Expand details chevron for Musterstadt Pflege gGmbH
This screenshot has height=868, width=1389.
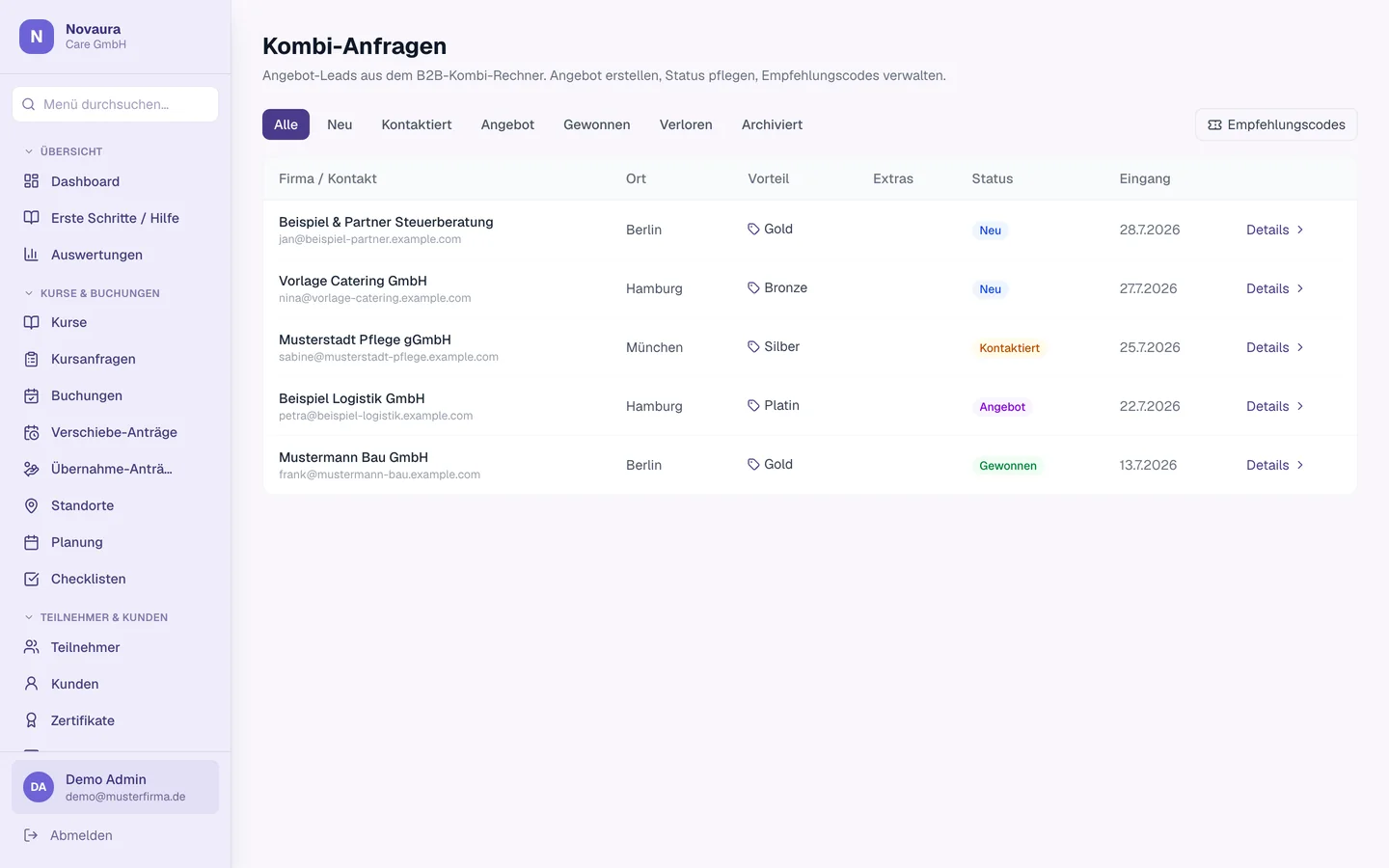[1300, 347]
